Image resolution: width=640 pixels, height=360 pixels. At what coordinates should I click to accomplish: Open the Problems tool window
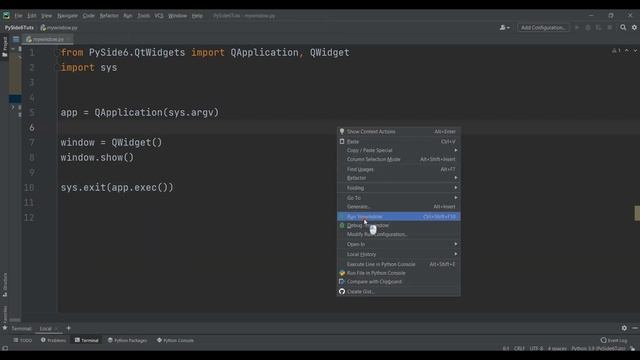click(x=53, y=340)
